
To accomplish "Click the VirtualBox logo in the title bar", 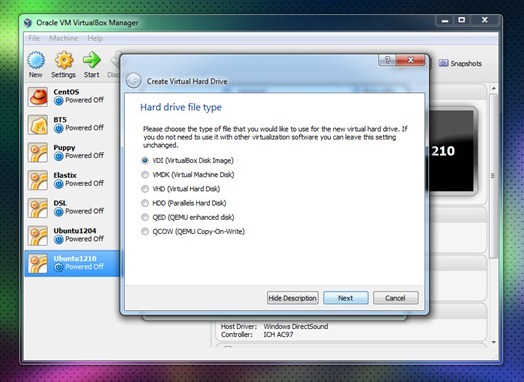I will 28,23.
